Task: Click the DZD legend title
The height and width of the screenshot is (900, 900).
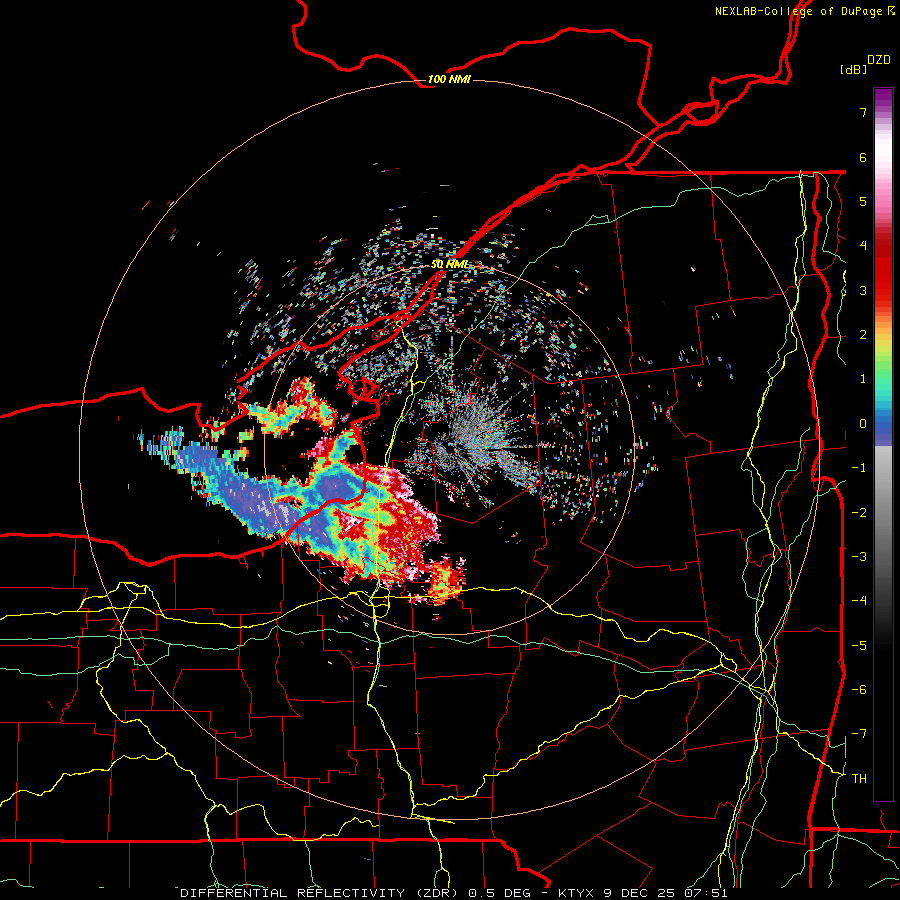Action: (878, 60)
